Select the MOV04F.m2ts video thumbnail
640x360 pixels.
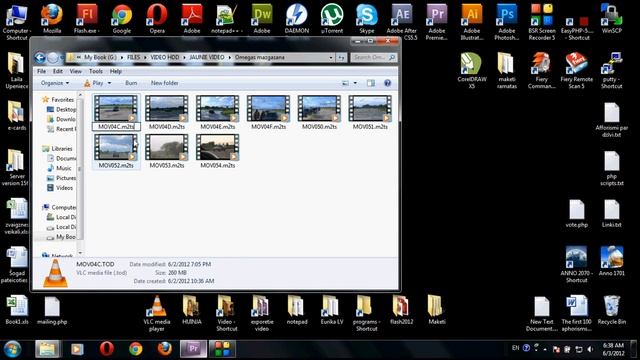pos(268,109)
